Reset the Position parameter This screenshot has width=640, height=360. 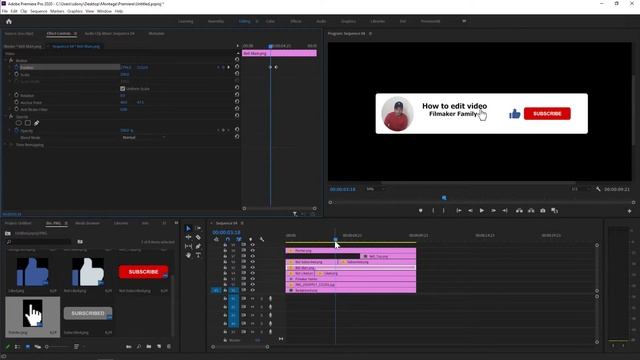tap(237, 67)
